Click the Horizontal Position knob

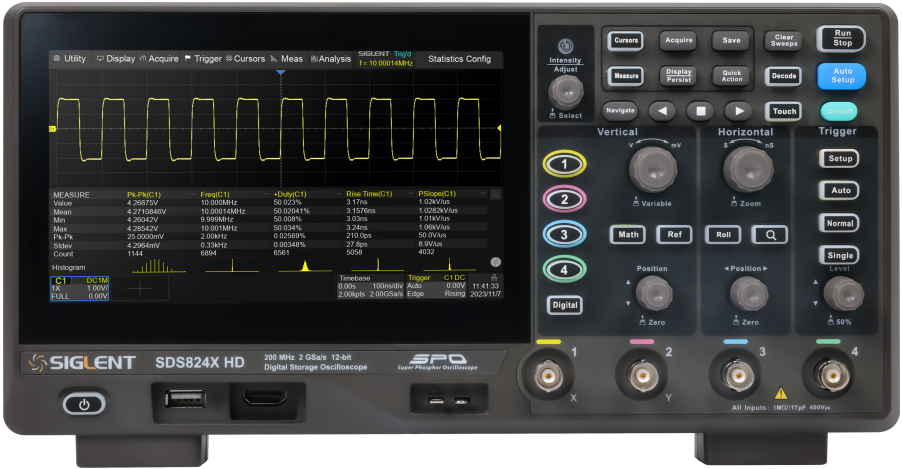click(x=748, y=293)
